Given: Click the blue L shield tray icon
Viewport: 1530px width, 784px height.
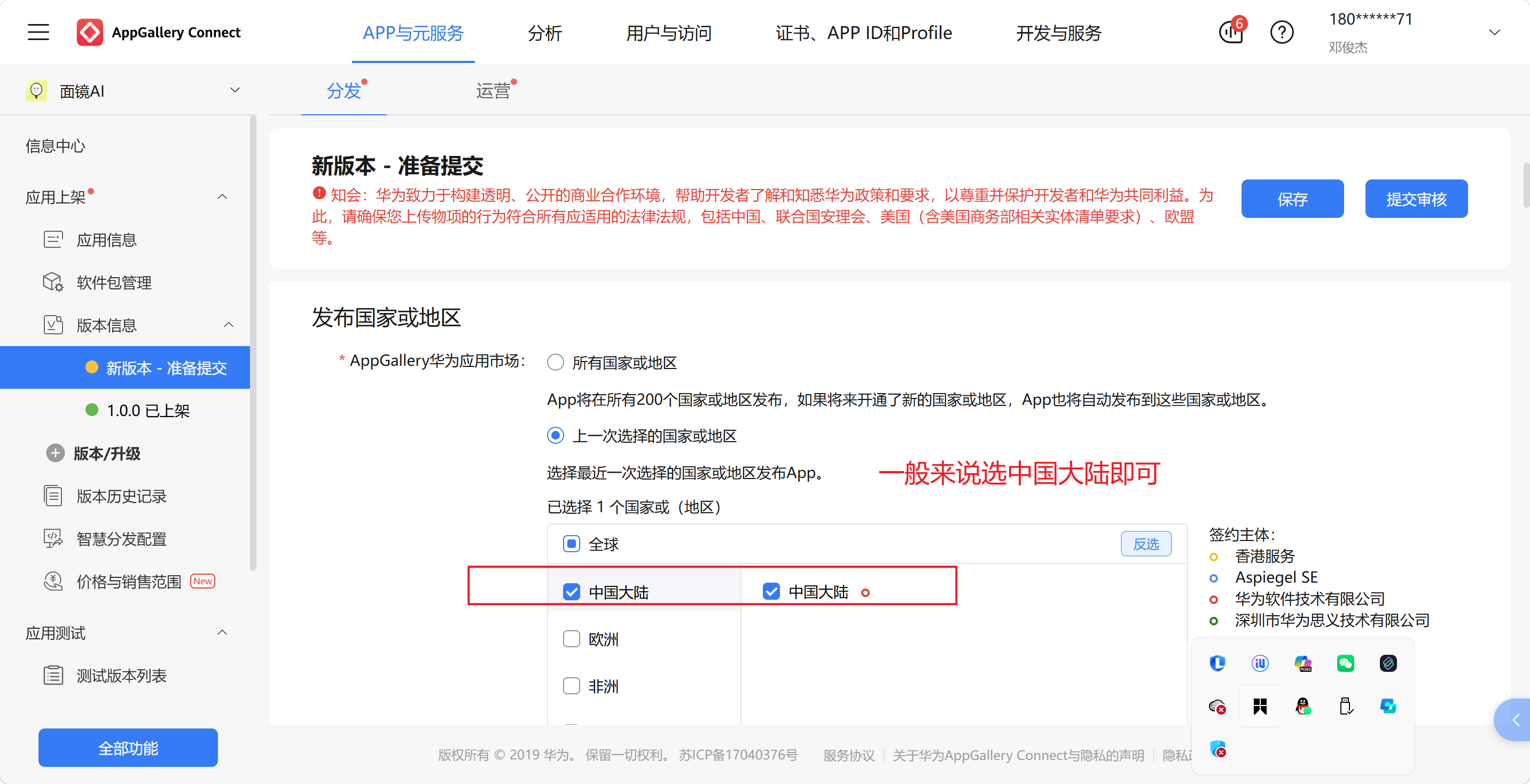Looking at the screenshot, I should tap(1217, 663).
